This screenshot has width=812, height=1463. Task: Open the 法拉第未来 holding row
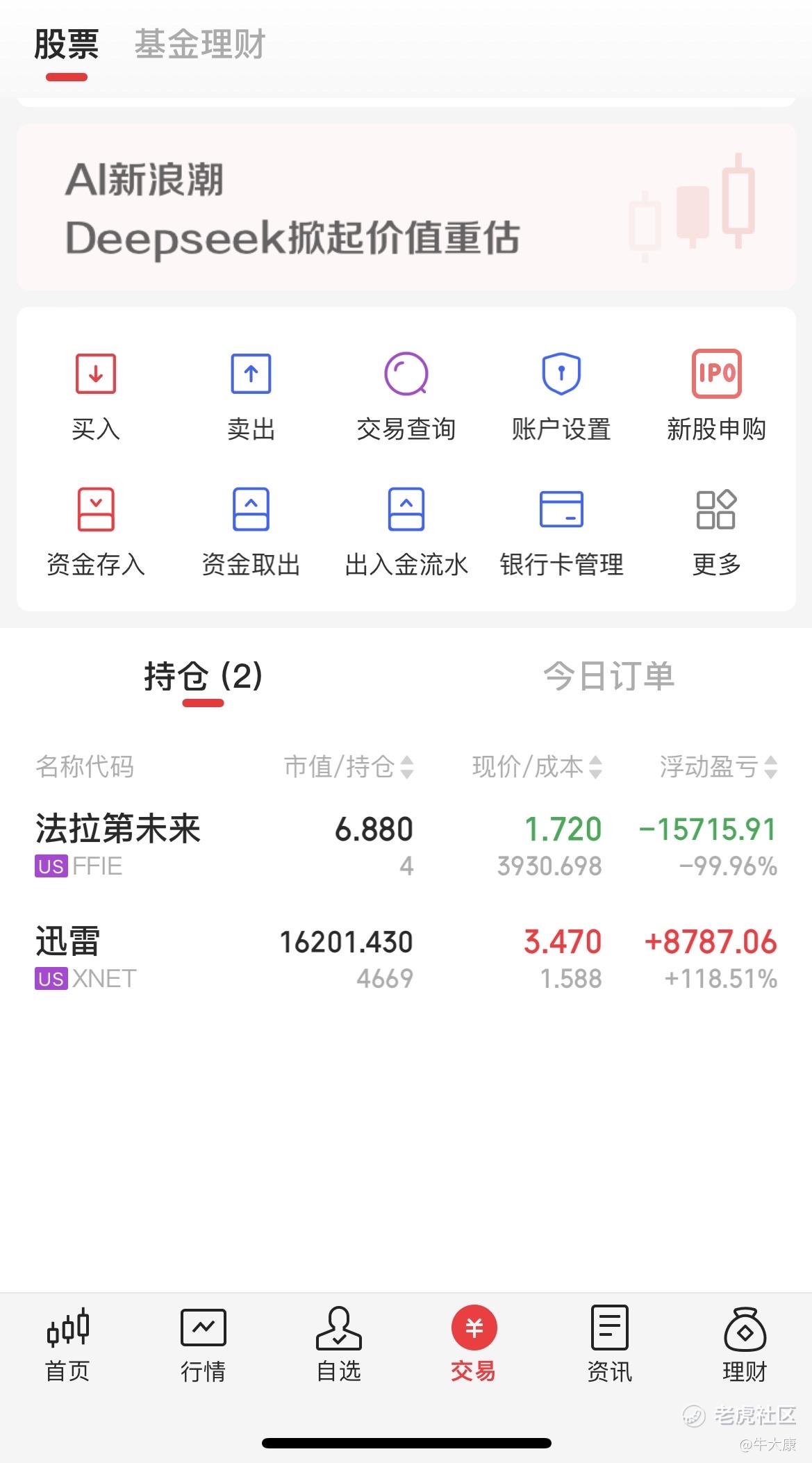[x=406, y=846]
